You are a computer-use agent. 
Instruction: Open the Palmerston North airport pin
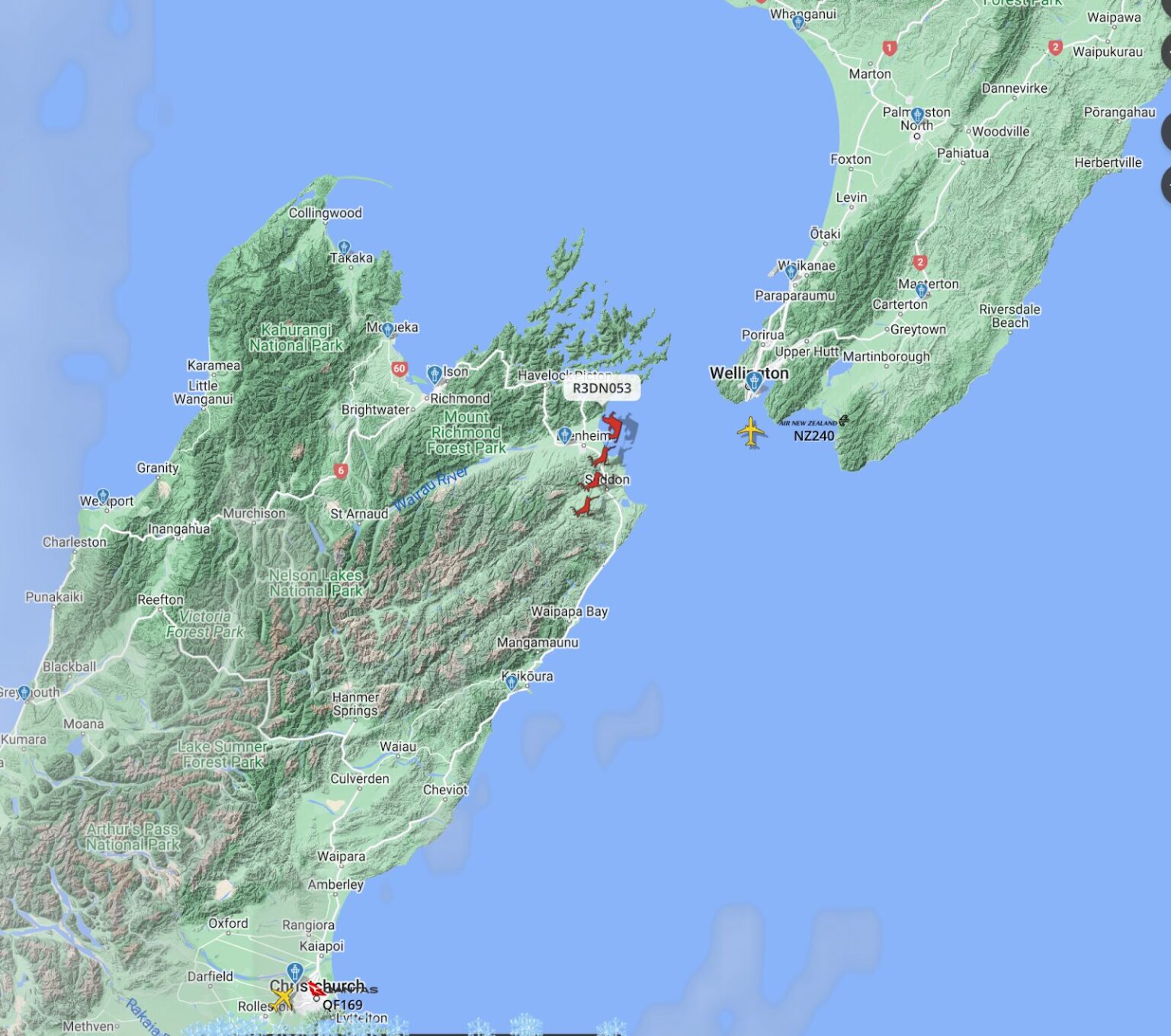917,116
